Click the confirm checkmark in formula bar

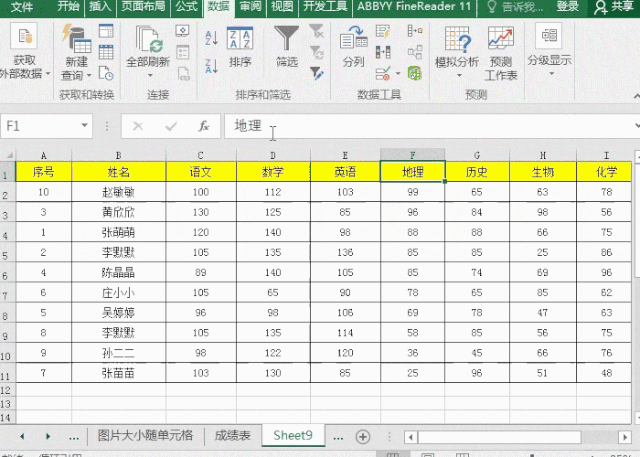(171, 126)
